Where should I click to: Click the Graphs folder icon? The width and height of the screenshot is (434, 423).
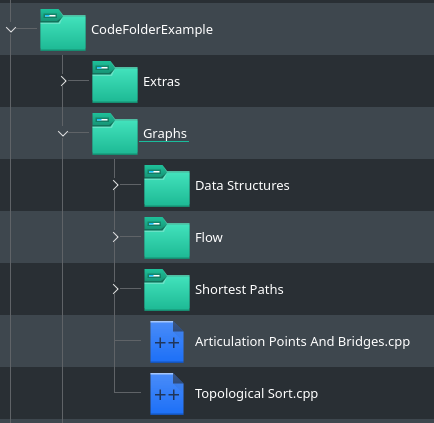click(115, 134)
